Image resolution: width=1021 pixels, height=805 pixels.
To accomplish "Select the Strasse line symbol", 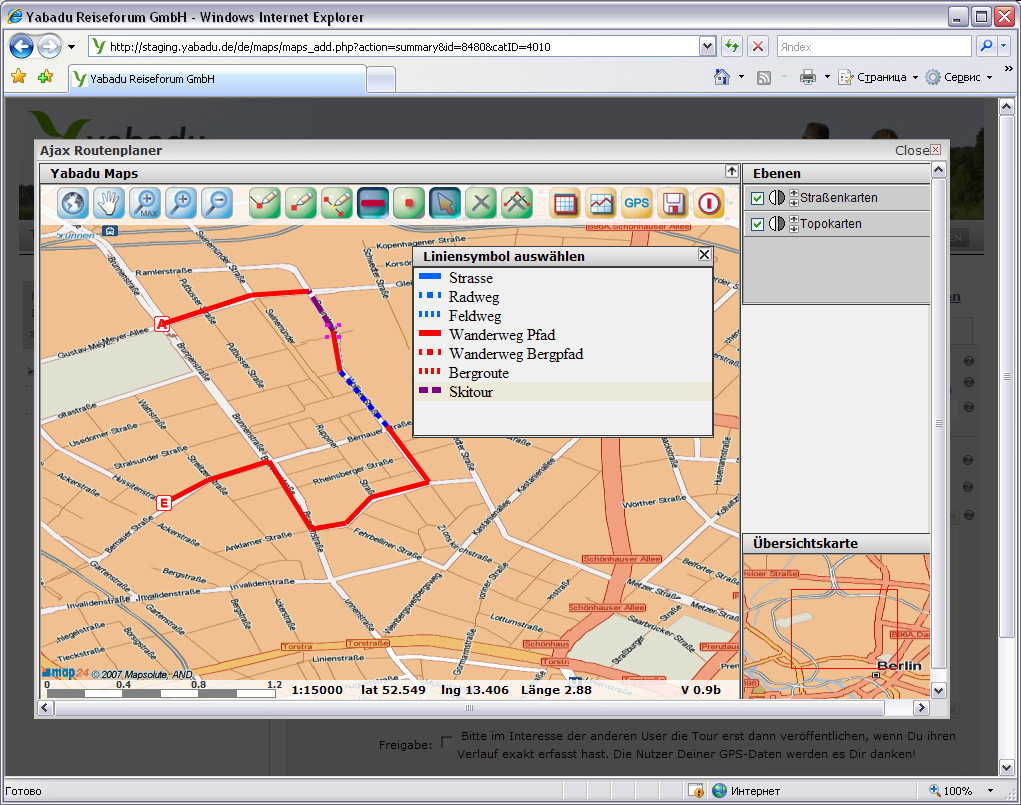I will coord(563,277).
